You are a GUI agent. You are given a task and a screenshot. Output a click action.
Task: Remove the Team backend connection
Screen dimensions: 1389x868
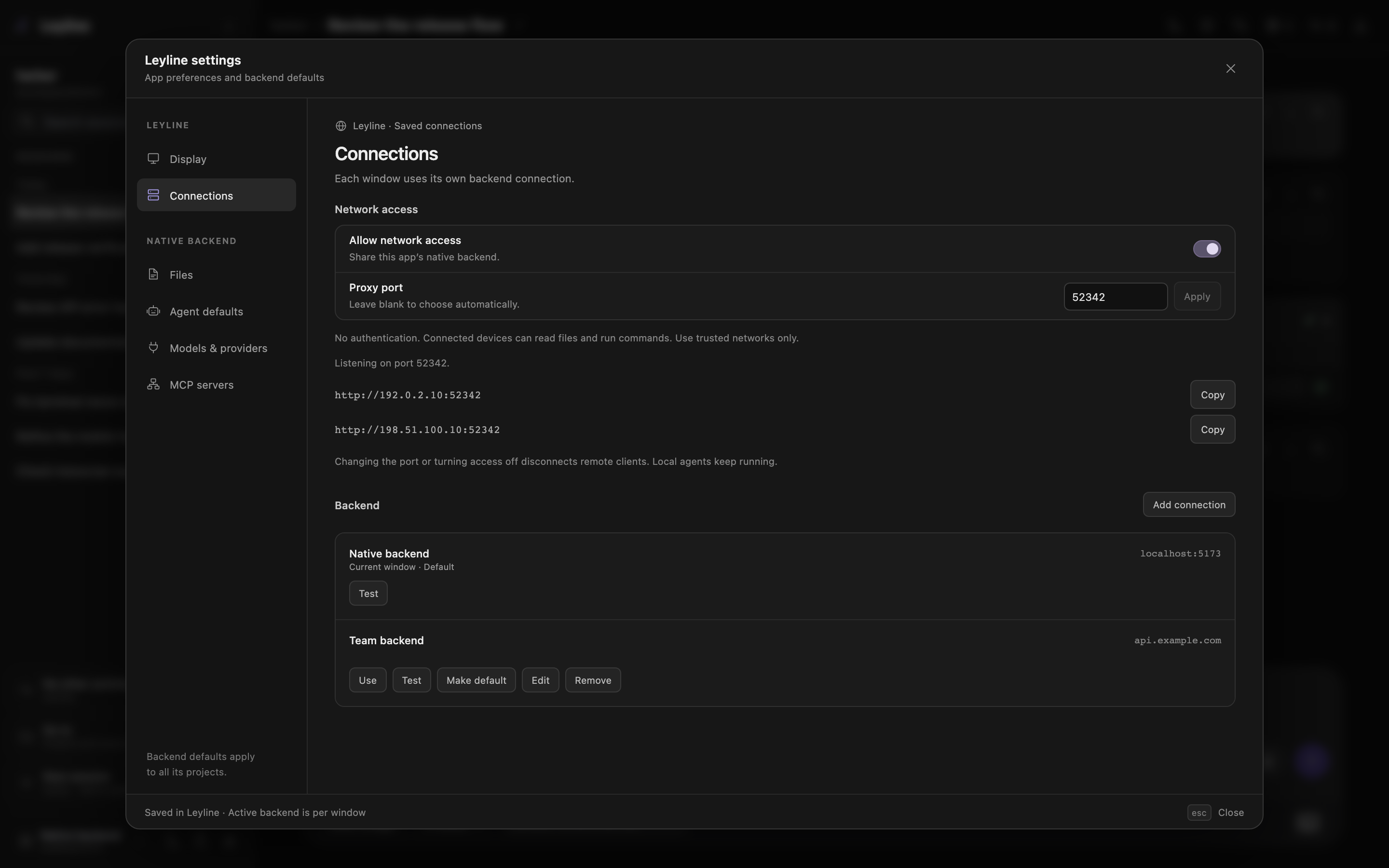point(593,680)
